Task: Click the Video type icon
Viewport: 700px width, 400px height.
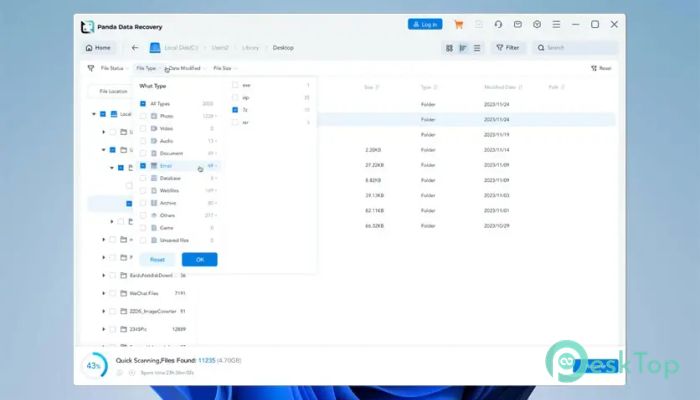Action: pos(154,129)
